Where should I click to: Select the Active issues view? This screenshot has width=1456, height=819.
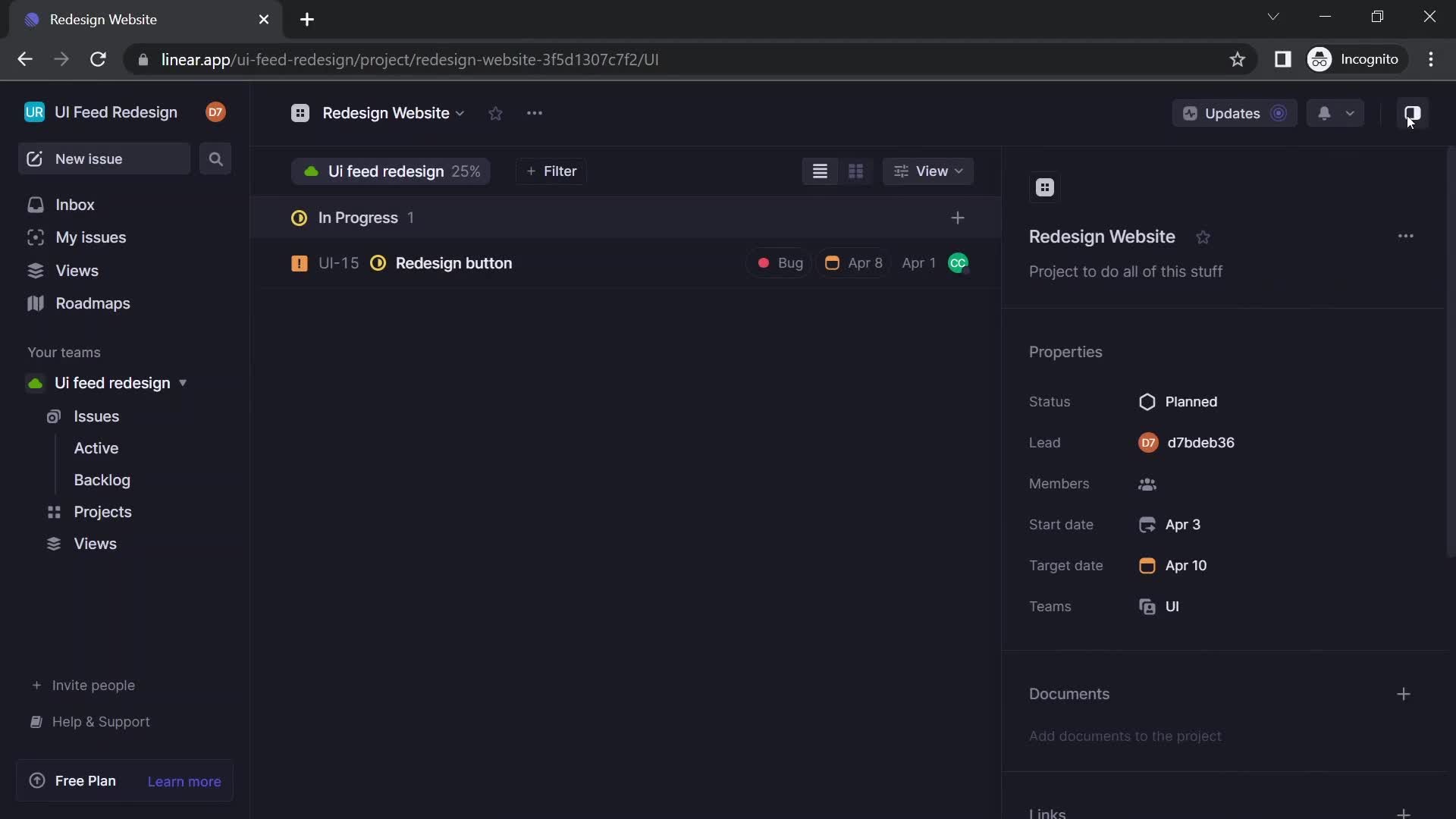[96, 448]
